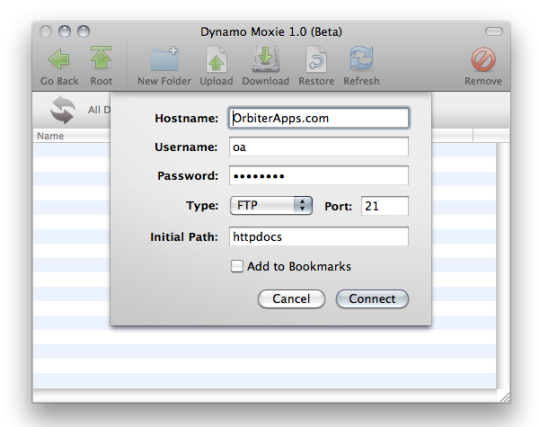Focus the Hostname field
540x427 pixels.
[x=319, y=118]
